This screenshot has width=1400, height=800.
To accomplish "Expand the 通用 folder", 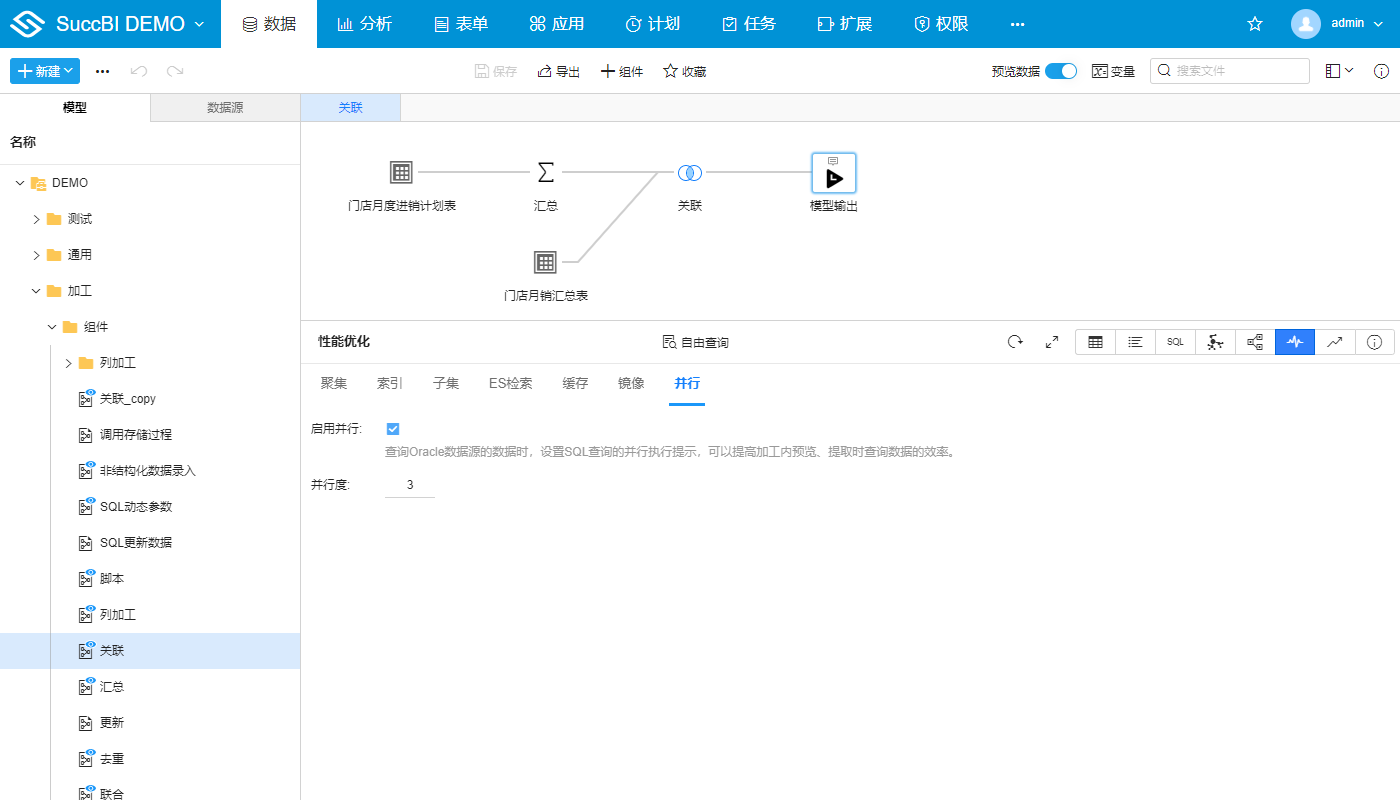I will click(36, 255).
